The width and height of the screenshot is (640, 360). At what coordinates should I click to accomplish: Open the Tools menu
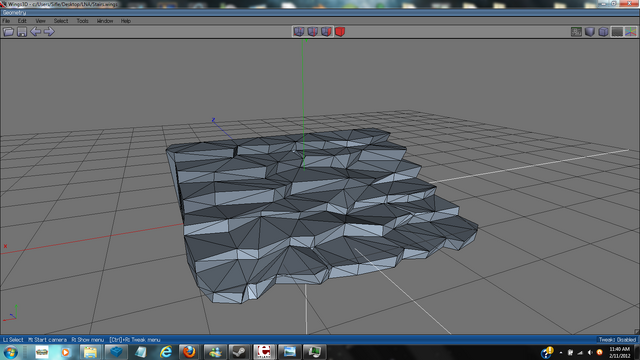tap(82, 21)
